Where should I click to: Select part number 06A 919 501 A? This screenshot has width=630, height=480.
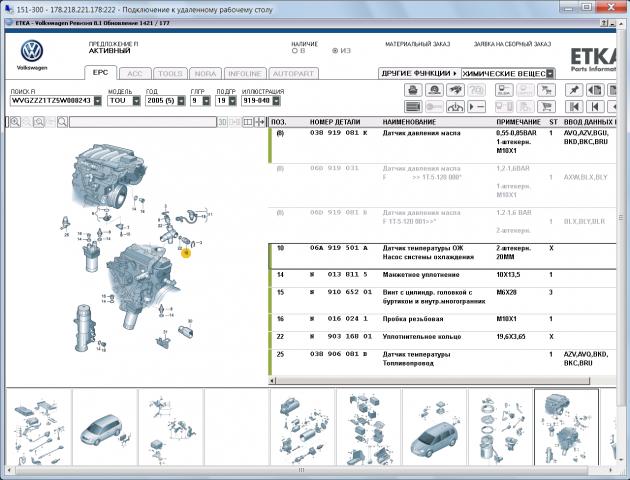339,248
